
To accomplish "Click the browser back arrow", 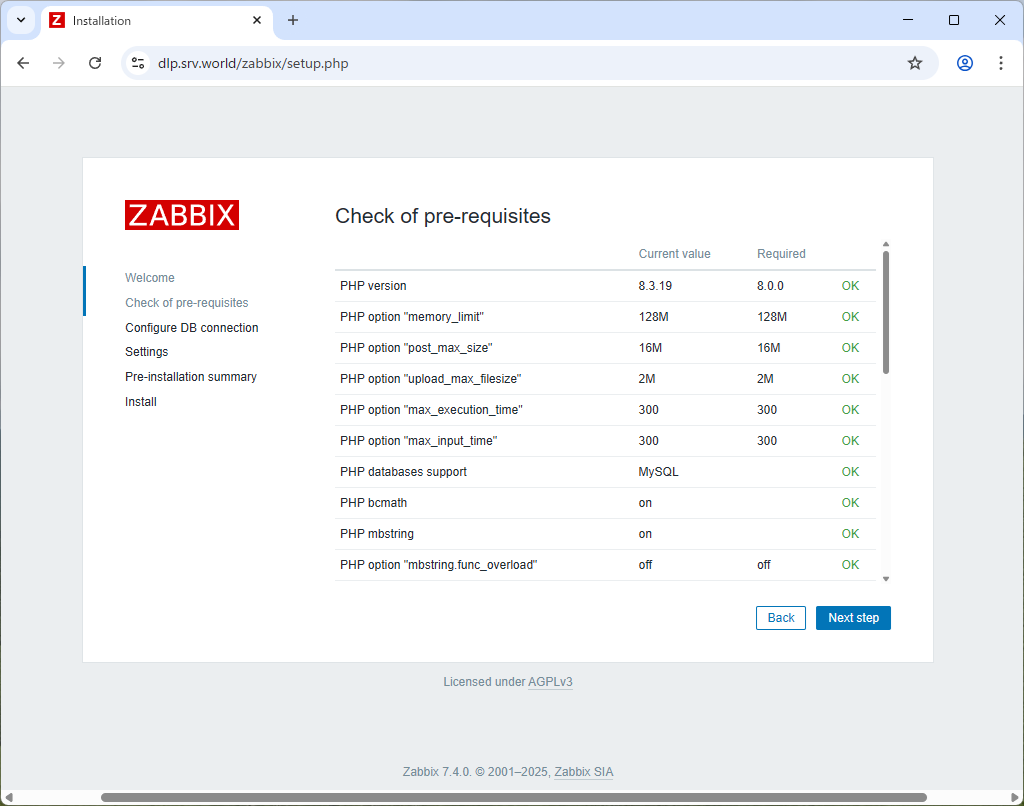I will tap(23, 62).
